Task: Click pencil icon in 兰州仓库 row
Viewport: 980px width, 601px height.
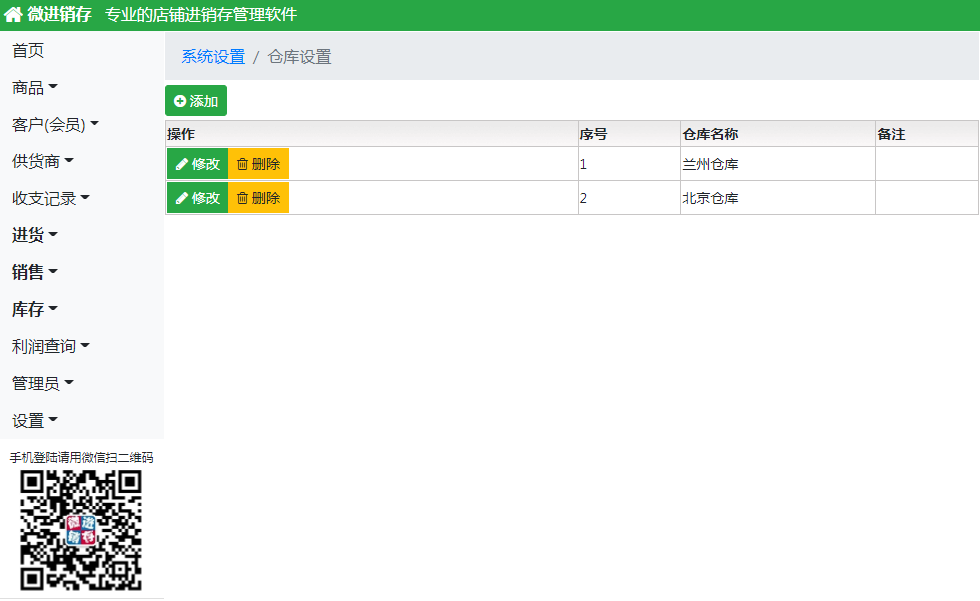Action: [182, 164]
